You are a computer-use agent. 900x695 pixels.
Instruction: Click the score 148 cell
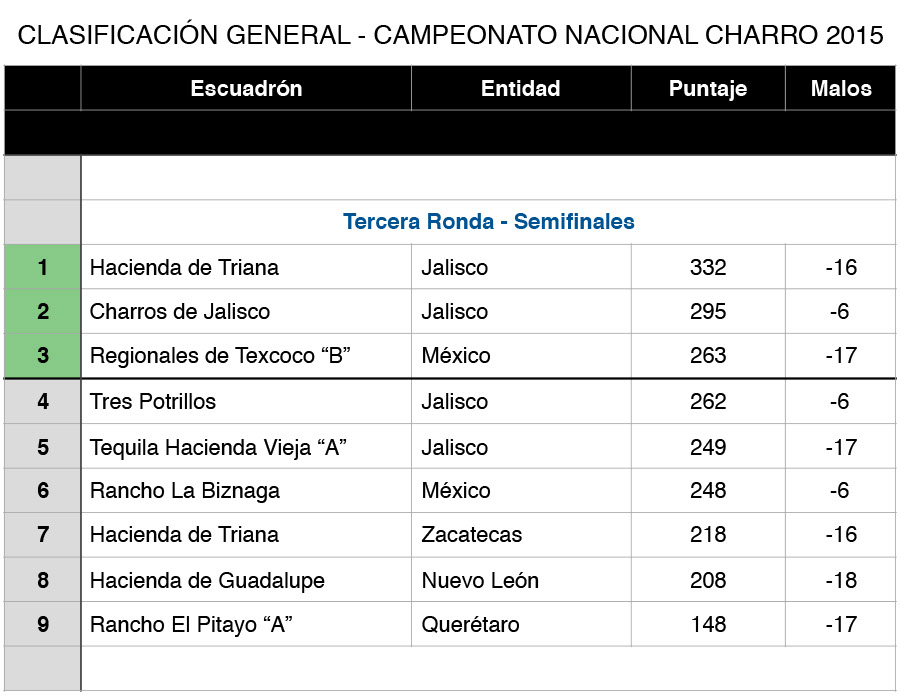click(708, 624)
